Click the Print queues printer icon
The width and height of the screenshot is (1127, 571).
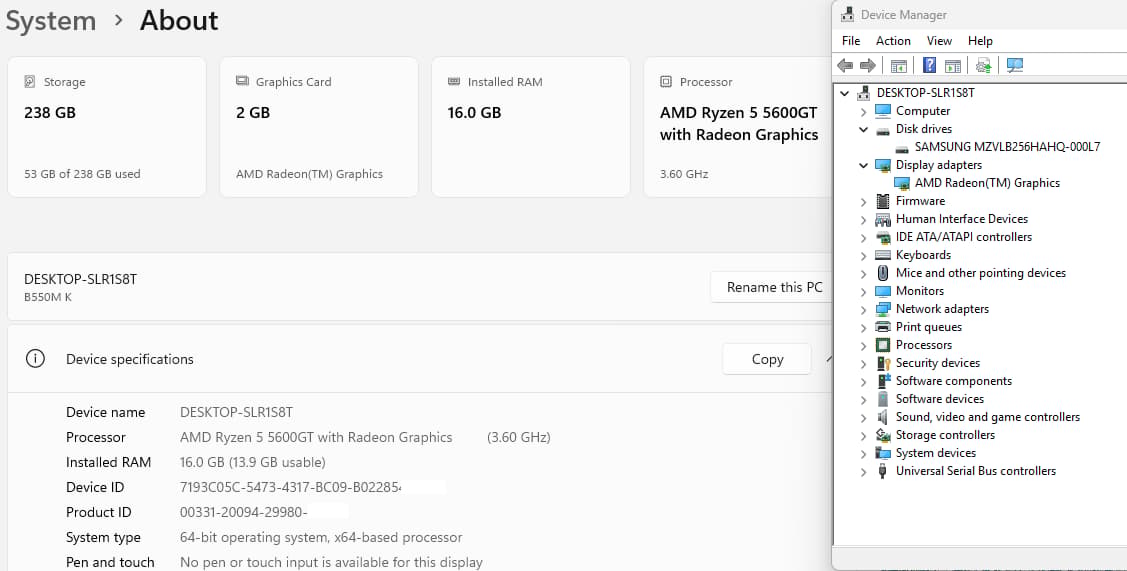pos(883,327)
